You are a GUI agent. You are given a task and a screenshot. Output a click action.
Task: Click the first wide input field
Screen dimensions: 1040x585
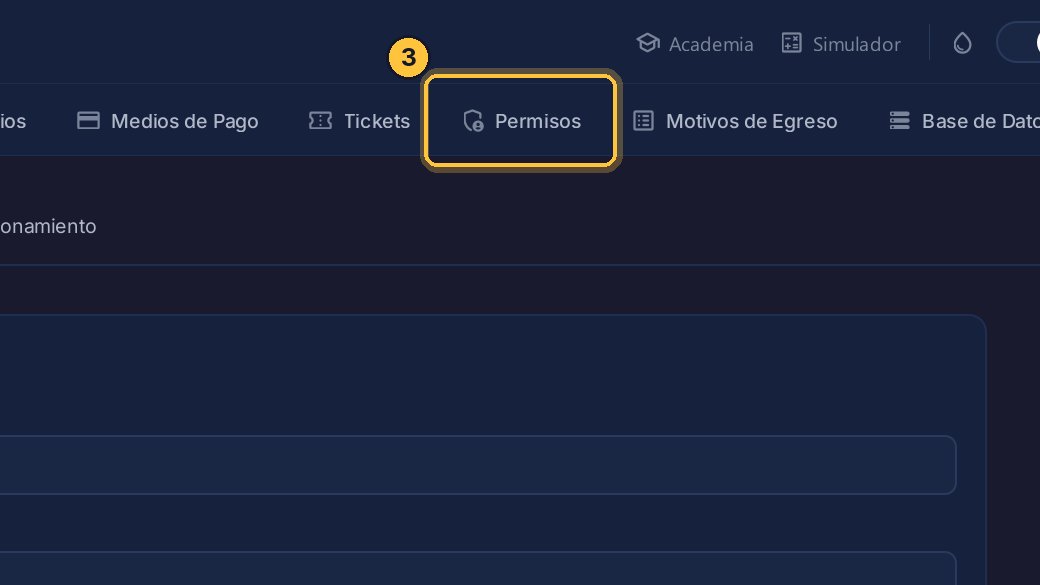tap(478, 465)
